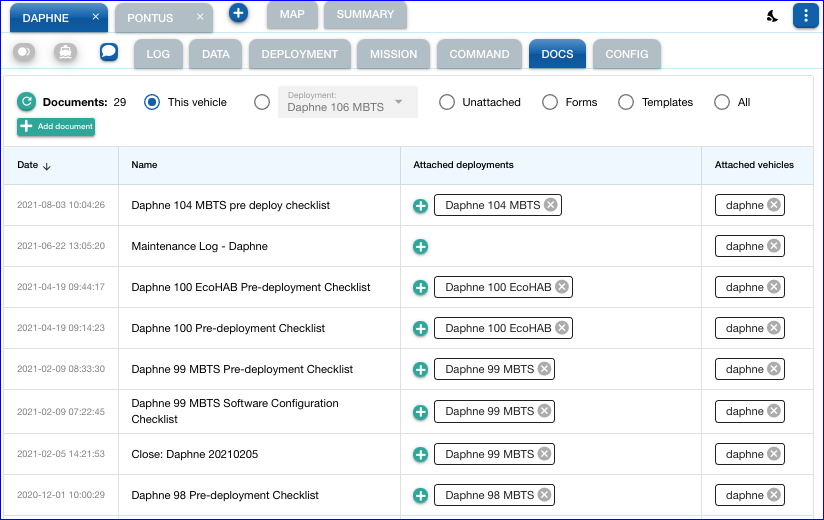Screen dimensions: 824x520
Task: Open the chat bubble notes icon
Action: (109, 53)
